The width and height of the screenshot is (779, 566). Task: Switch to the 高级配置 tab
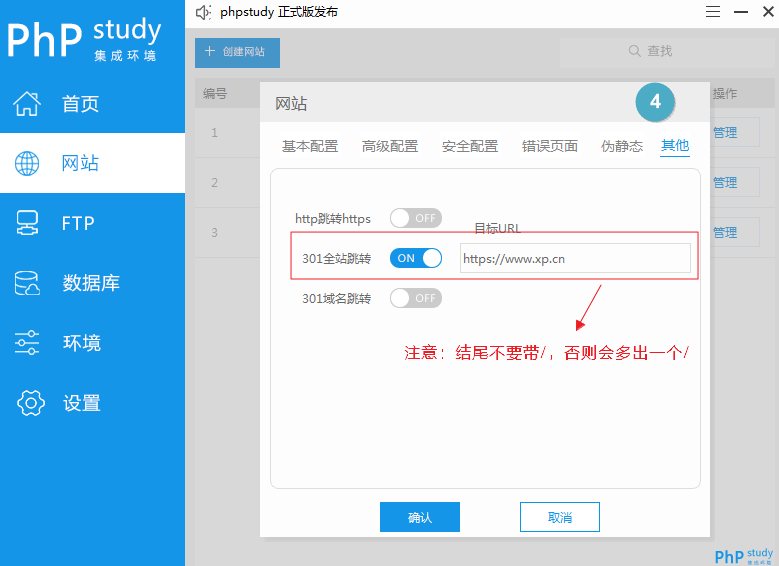pos(390,146)
